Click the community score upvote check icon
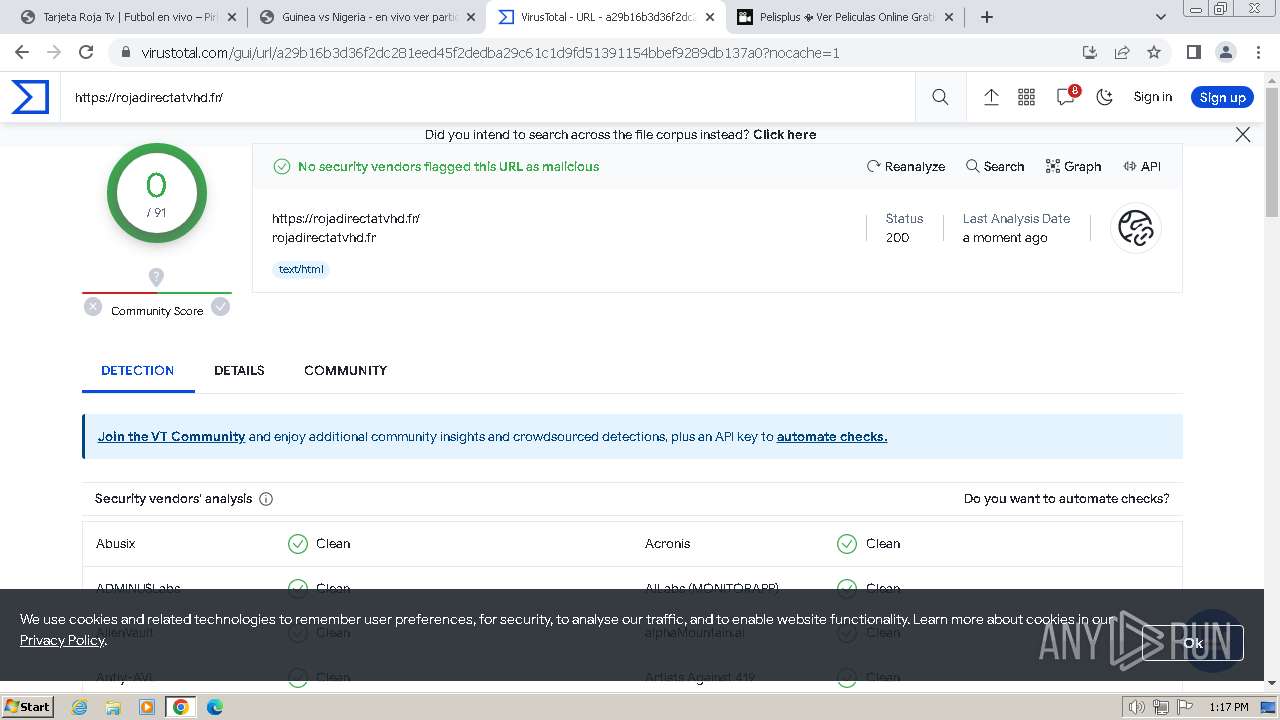1280x720 pixels. 220,307
